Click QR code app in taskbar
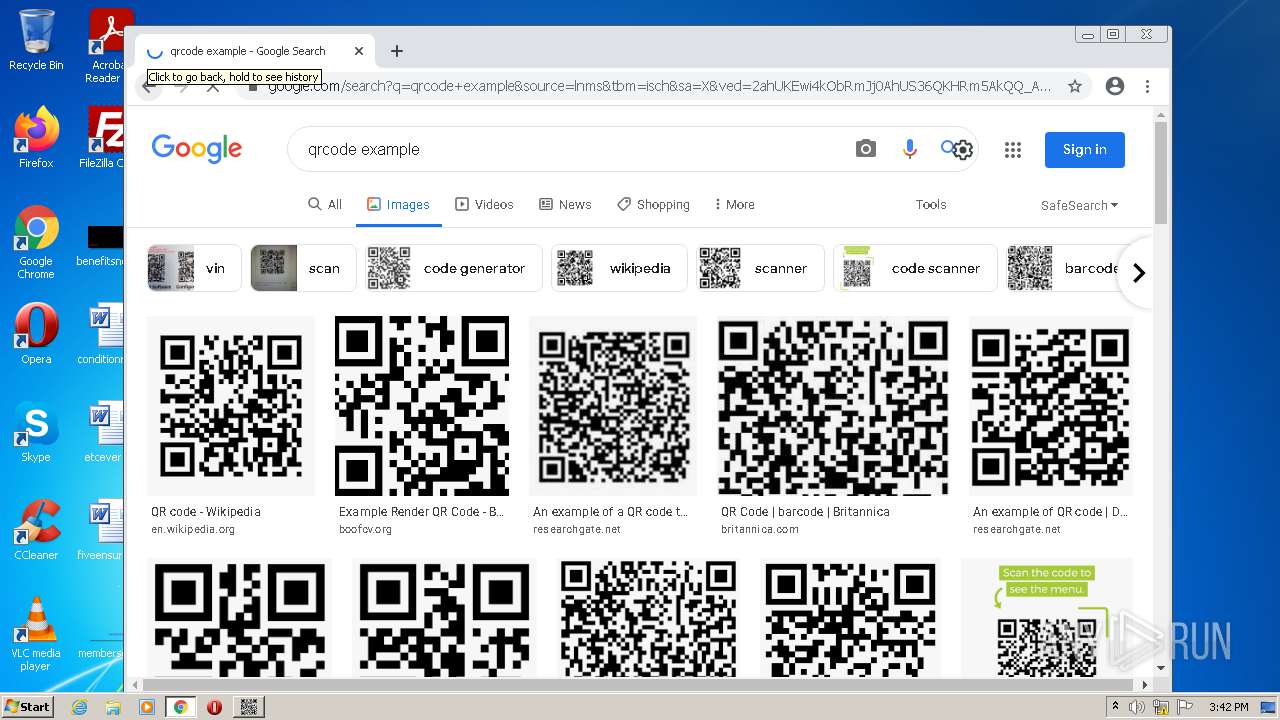Screen dimensions: 1280x720 coord(249,707)
